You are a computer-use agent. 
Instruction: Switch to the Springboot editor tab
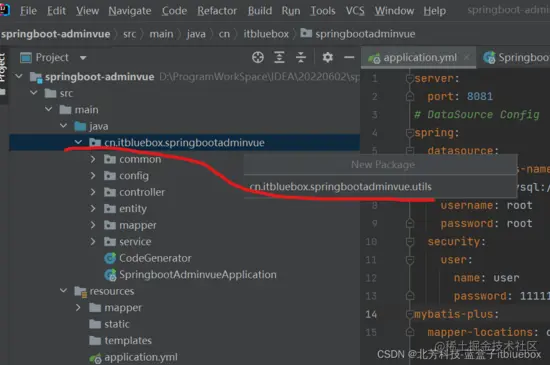point(516,58)
